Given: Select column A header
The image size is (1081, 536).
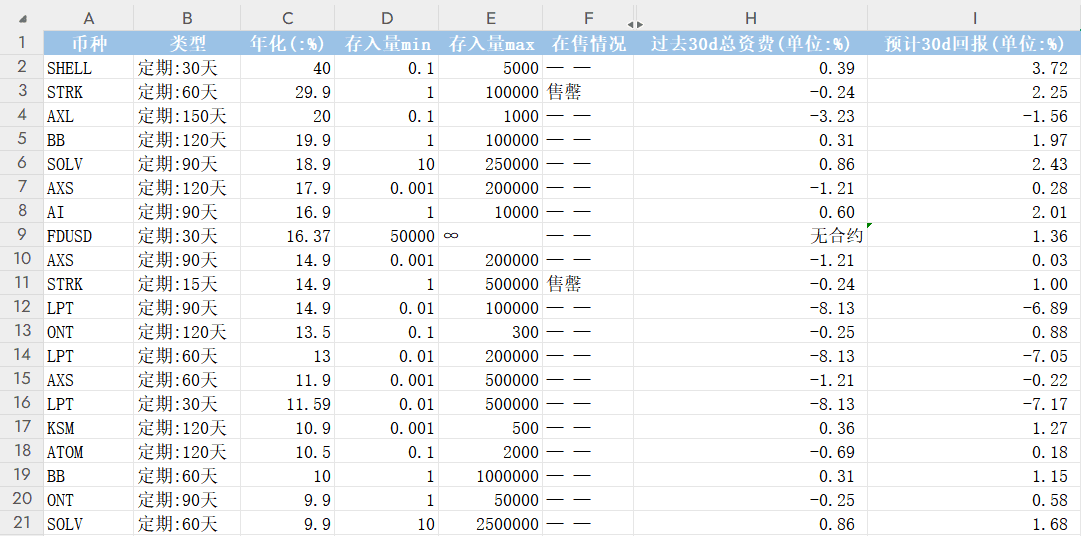Looking at the screenshot, I should click(88, 19).
